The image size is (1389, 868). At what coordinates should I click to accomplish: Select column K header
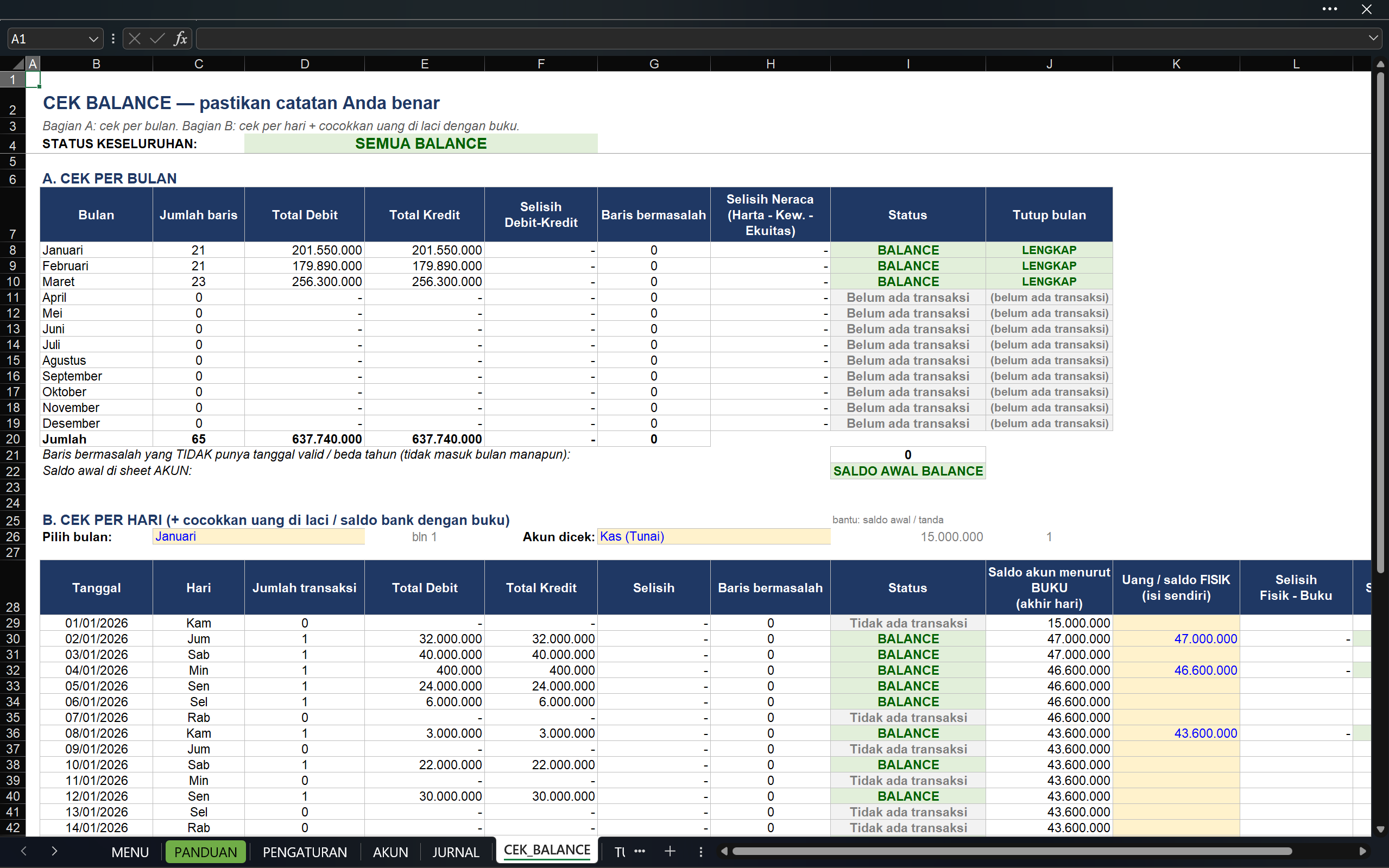point(1176,64)
